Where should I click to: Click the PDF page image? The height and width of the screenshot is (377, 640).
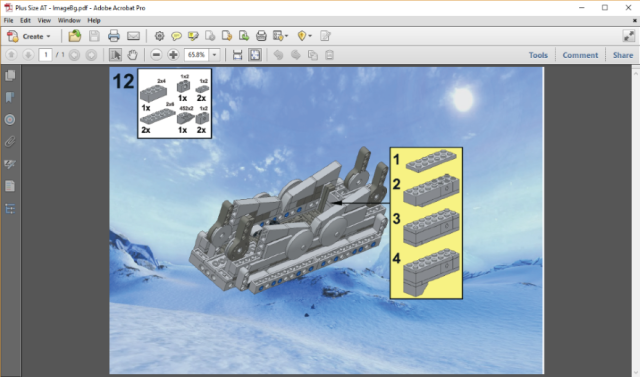click(327, 220)
